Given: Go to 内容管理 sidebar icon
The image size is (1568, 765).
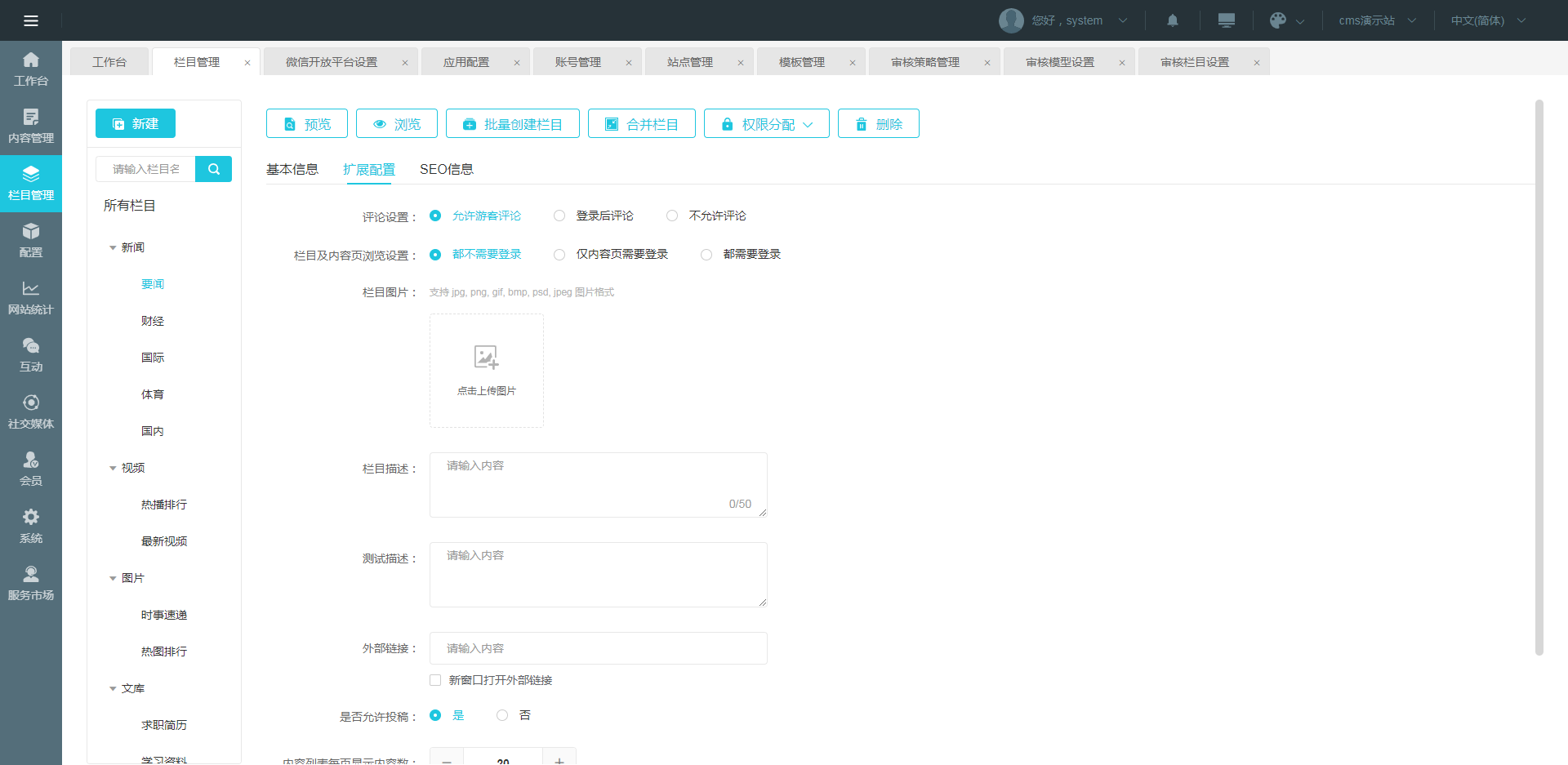Looking at the screenshot, I should tap(31, 127).
